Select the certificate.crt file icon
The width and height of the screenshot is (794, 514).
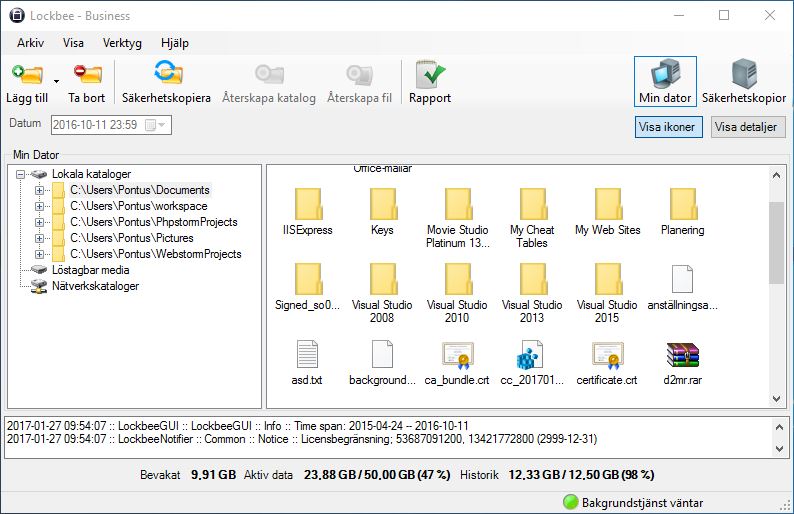pos(608,354)
